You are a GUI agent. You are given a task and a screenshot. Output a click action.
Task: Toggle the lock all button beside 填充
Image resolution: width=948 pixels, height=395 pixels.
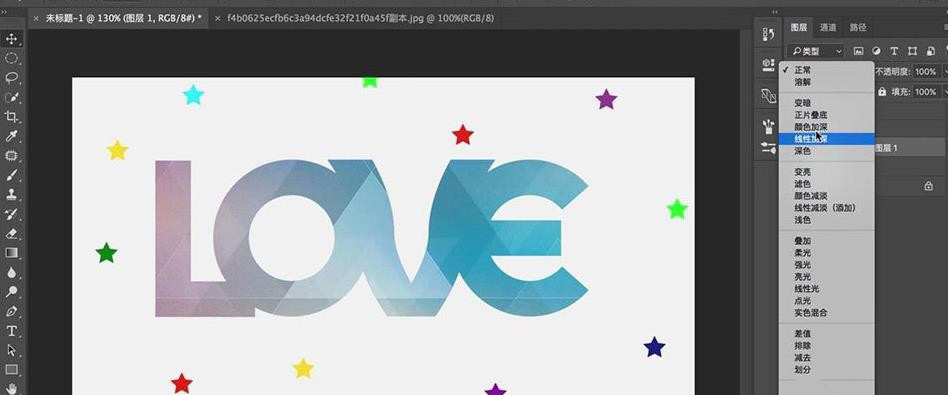[x=882, y=92]
